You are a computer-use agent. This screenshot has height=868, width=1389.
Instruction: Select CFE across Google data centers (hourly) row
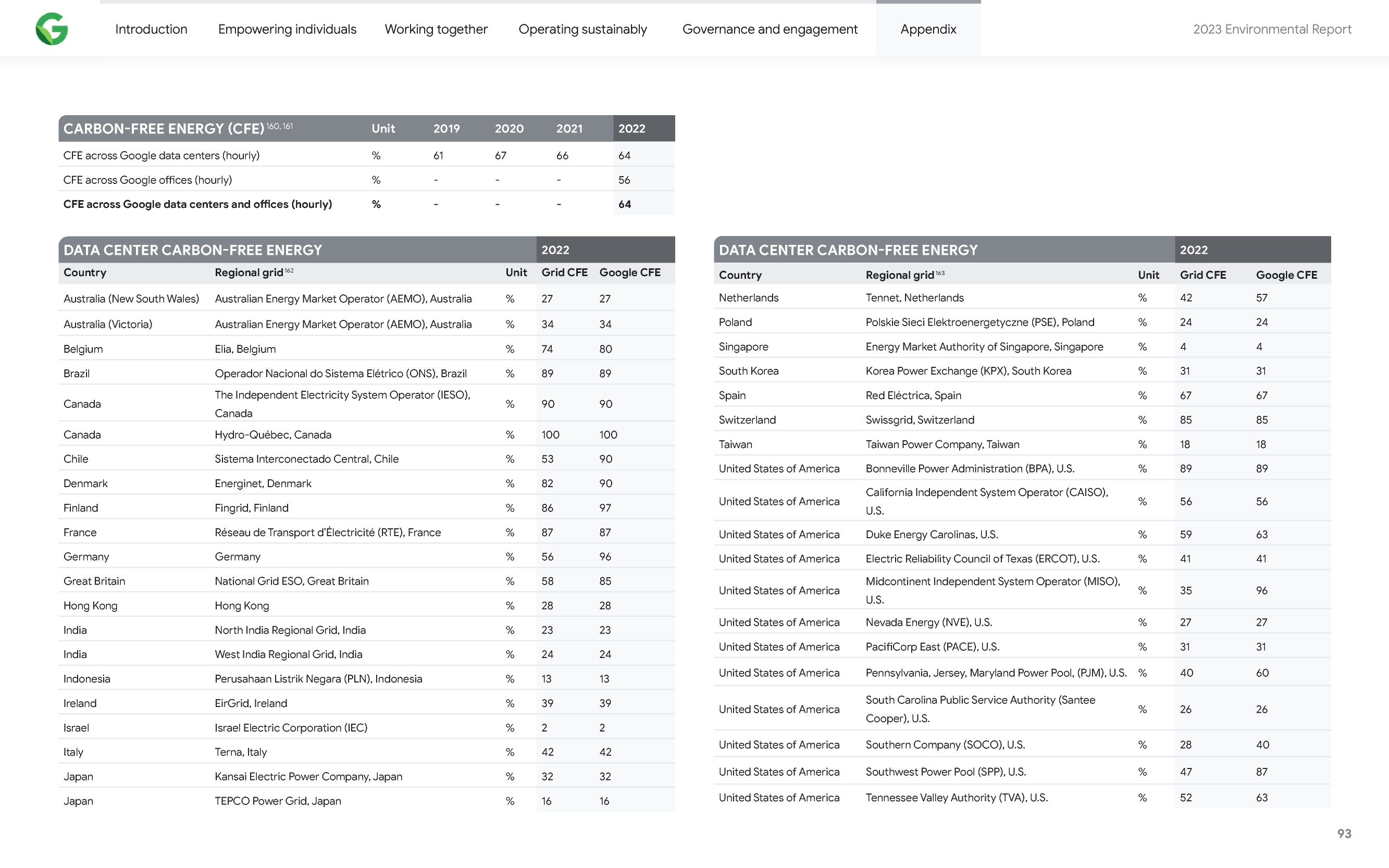[366, 156]
